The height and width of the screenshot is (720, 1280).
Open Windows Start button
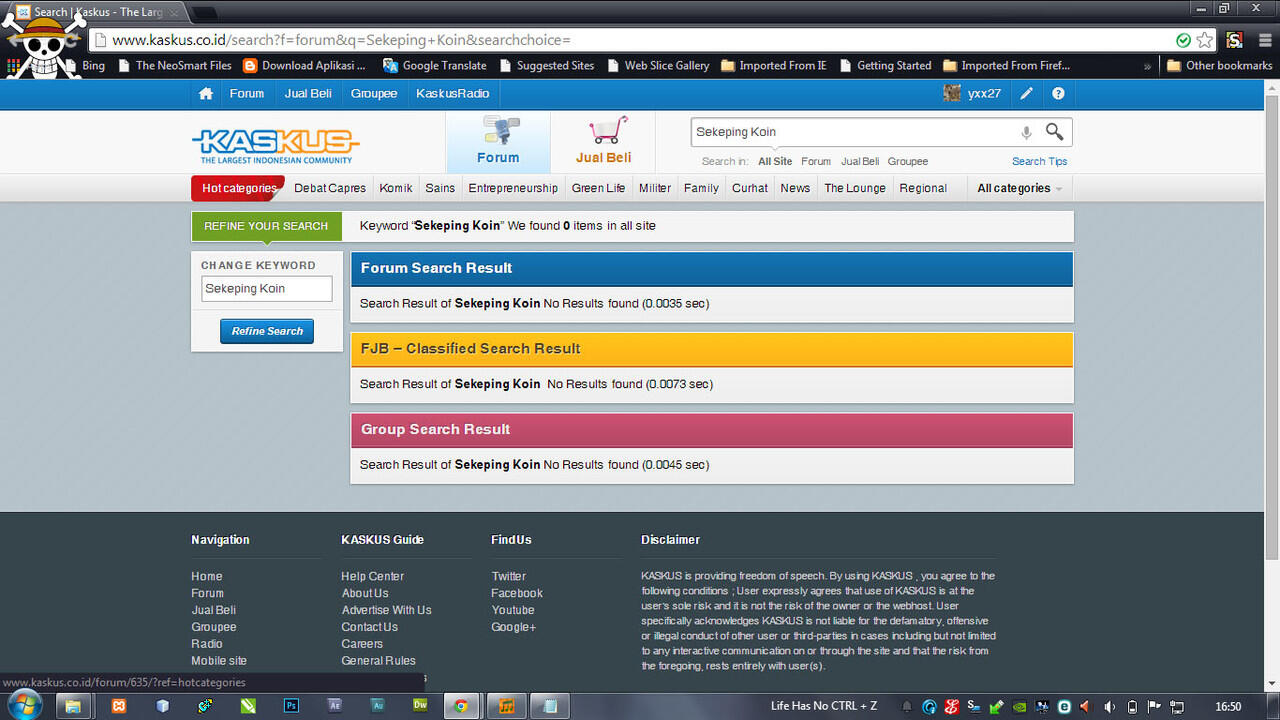[23, 706]
